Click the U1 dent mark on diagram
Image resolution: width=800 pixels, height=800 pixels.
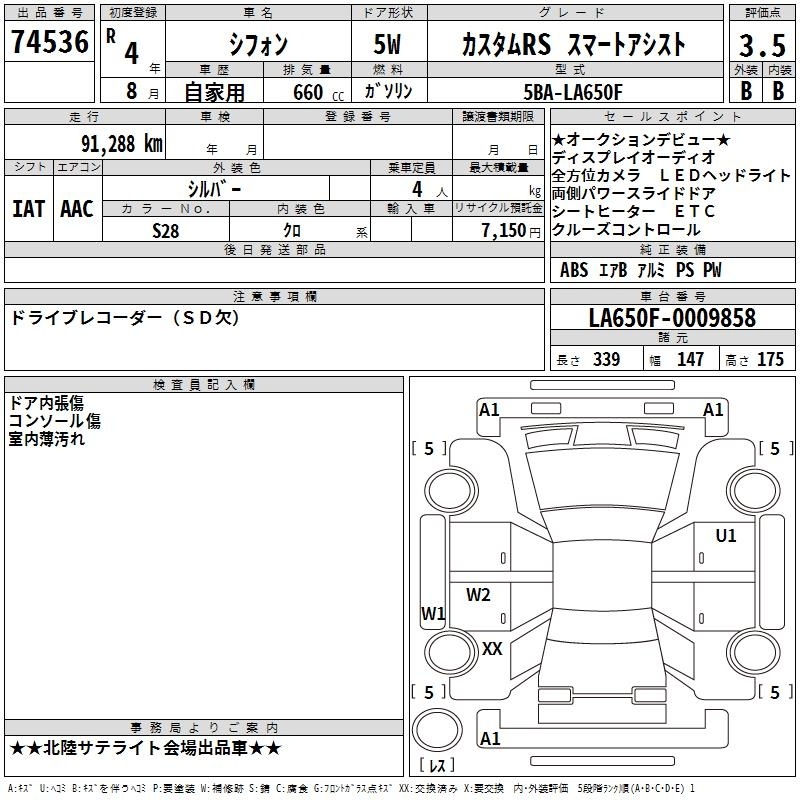(726, 535)
